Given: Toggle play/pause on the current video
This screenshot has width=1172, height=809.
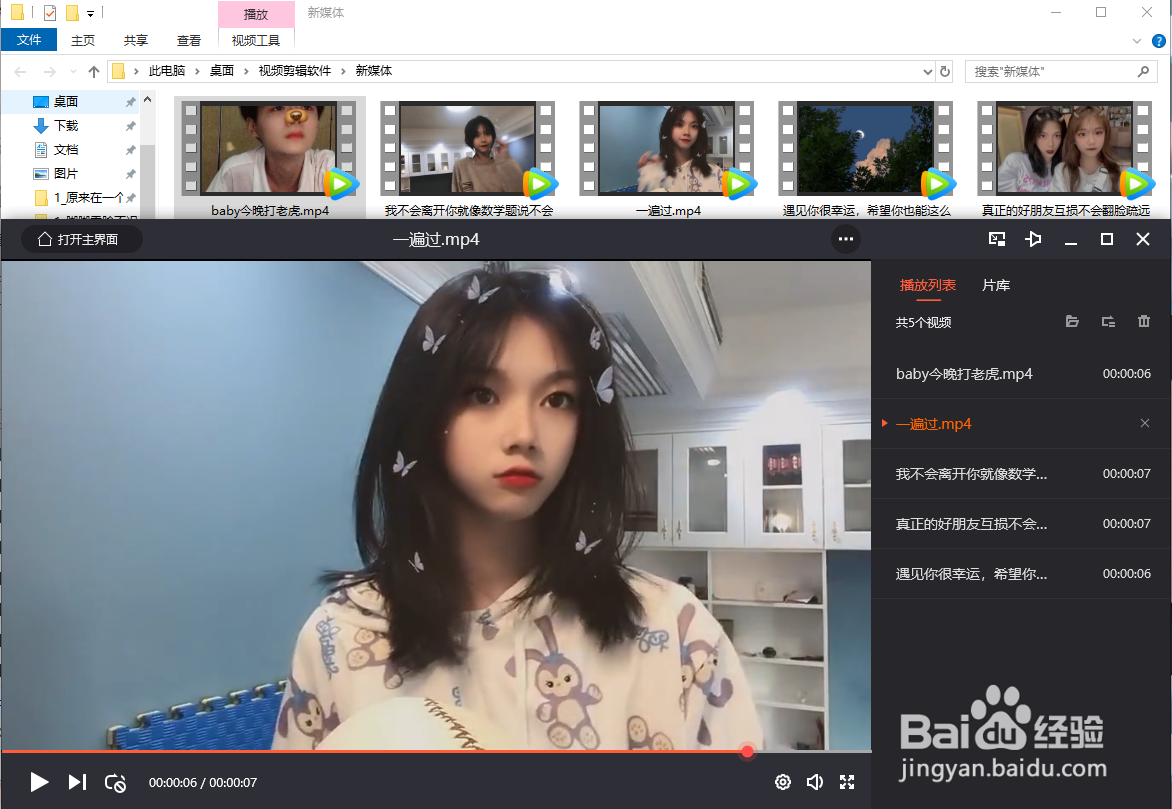Looking at the screenshot, I should [x=39, y=782].
